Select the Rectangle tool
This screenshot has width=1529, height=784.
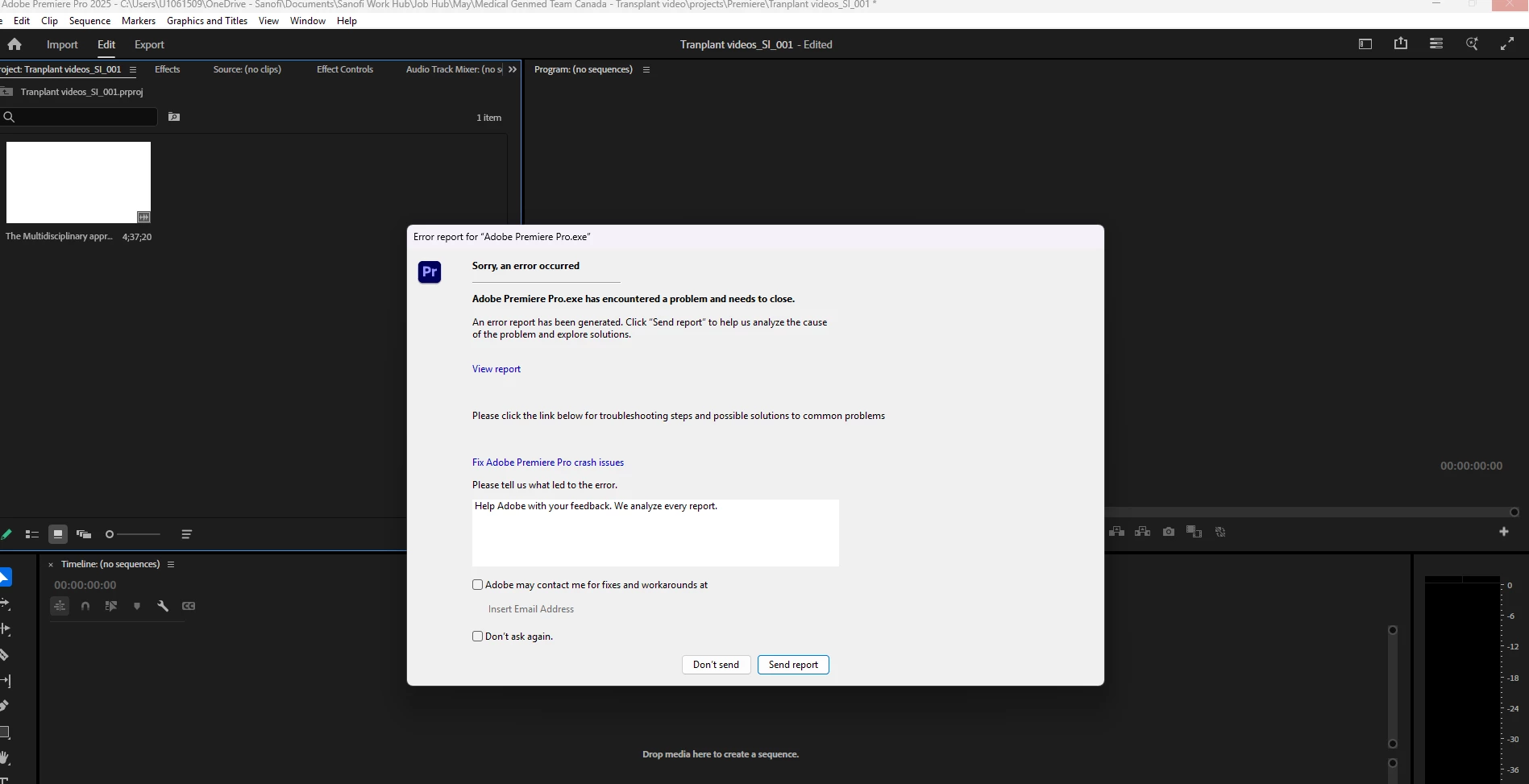coord(5,732)
